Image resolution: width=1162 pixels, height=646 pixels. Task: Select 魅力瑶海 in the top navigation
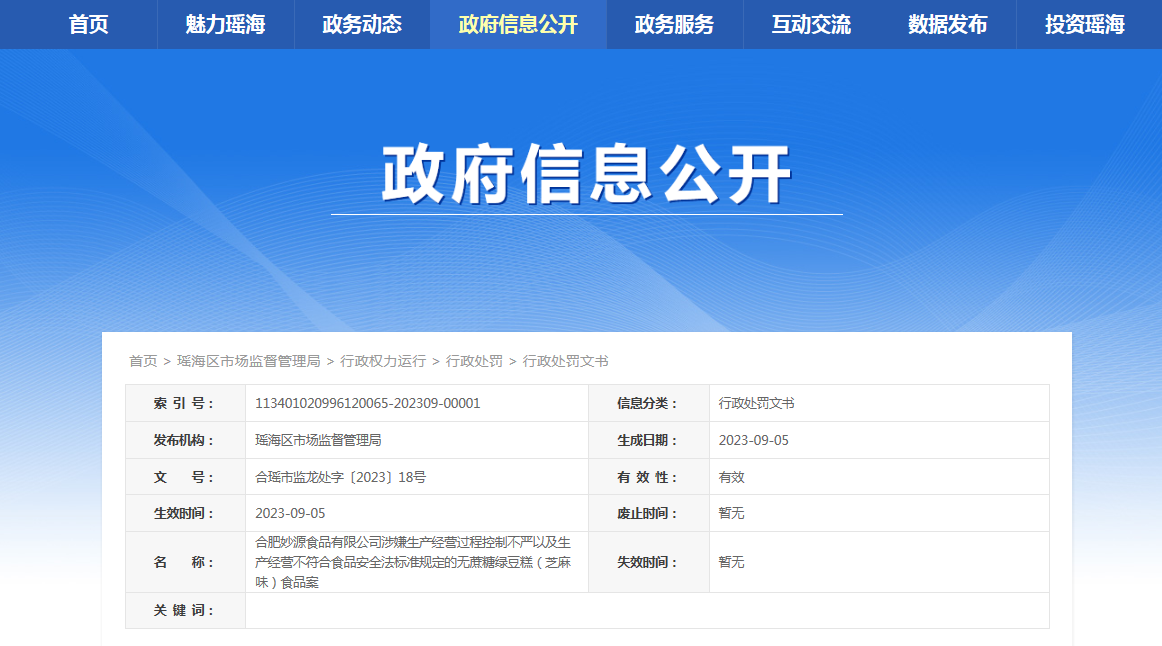[225, 25]
